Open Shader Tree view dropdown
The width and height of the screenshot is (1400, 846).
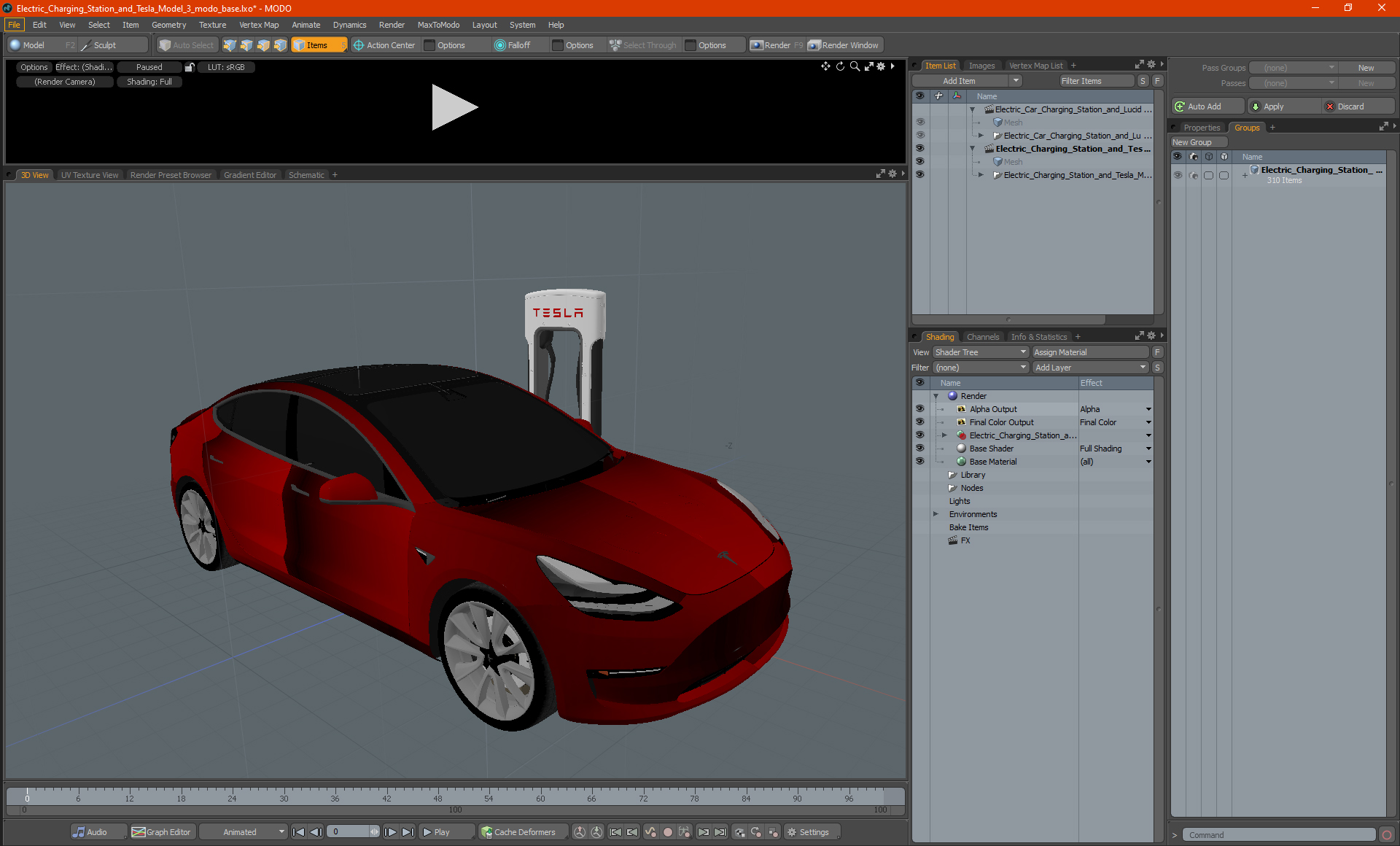click(x=981, y=352)
